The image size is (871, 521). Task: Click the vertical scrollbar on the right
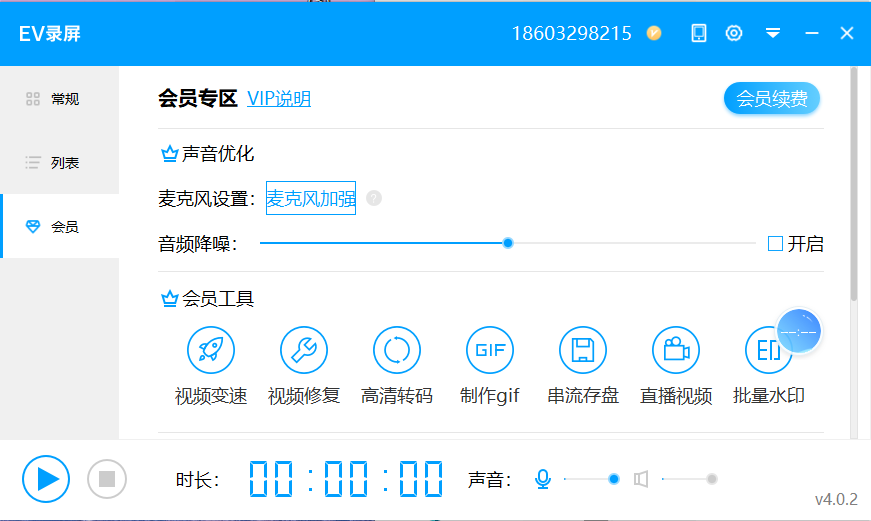point(854,184)
